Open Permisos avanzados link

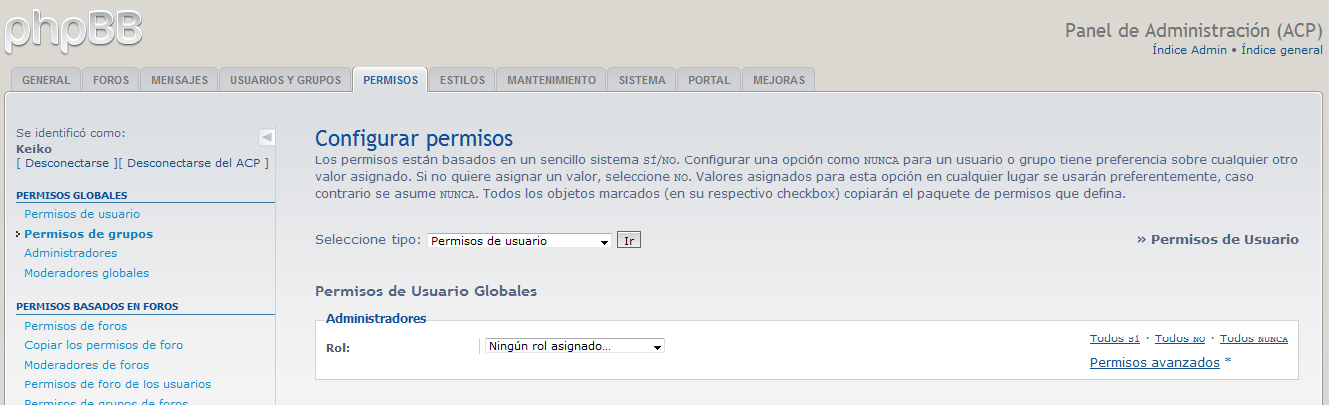coord(1154,363)
